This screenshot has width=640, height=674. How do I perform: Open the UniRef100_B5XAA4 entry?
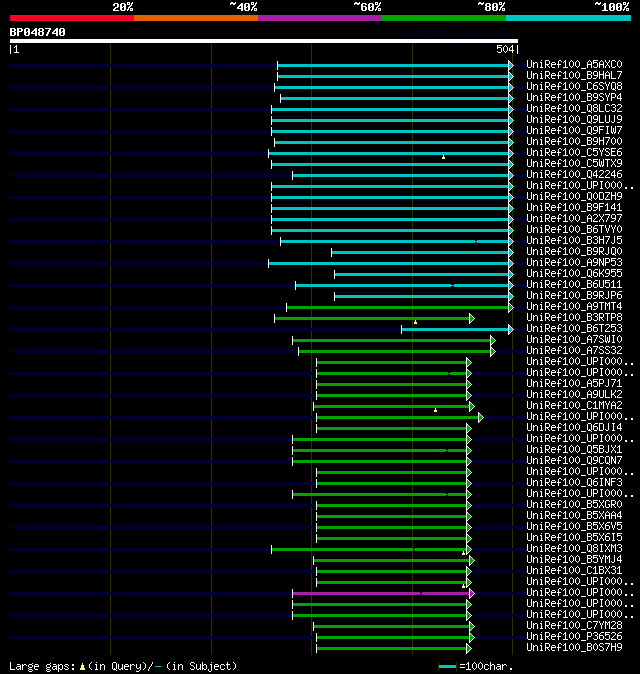(574, 516)
